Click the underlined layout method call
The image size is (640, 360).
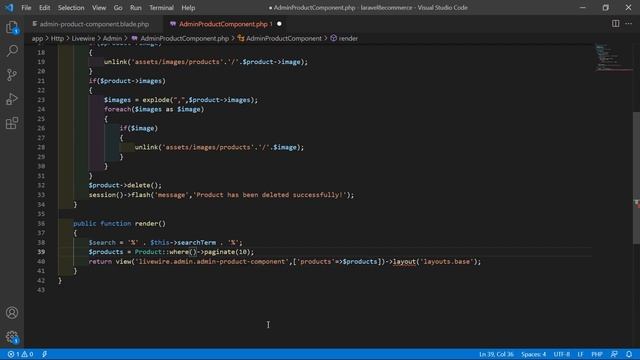(x=404, y=262)
